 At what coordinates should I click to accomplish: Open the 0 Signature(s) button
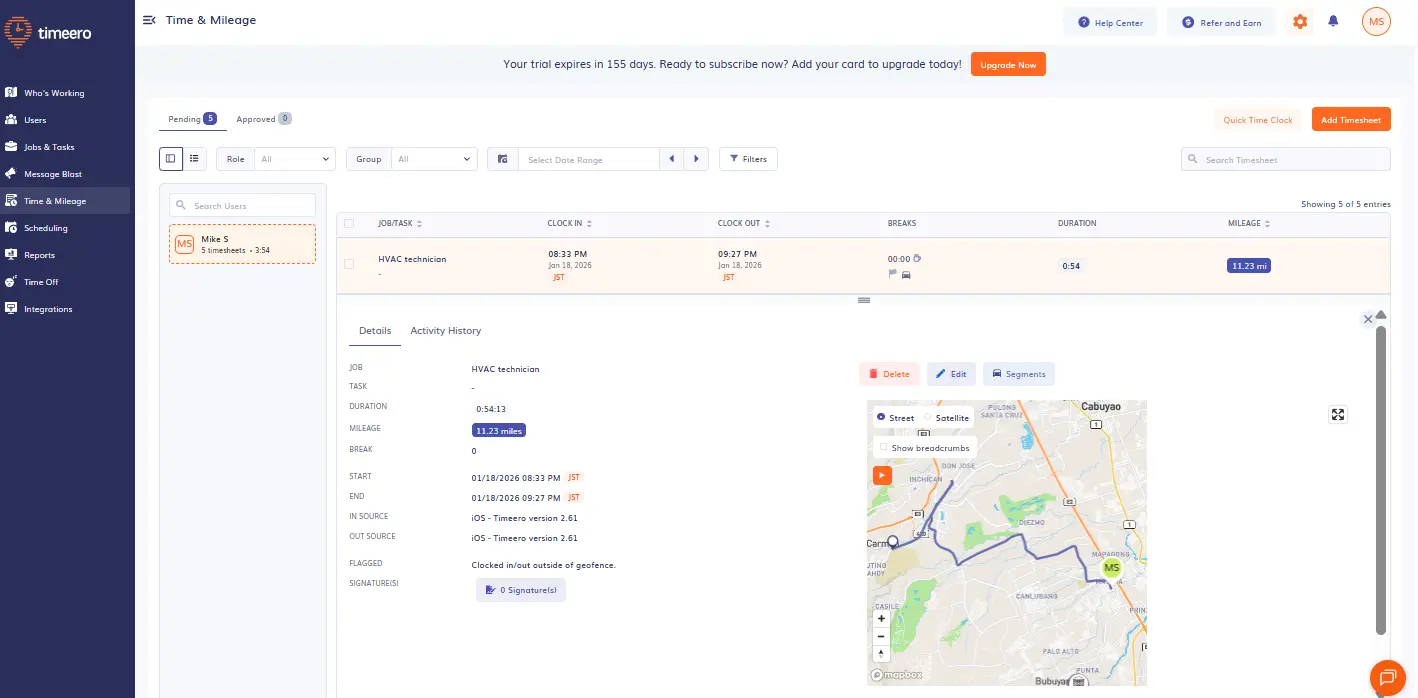point(521,591)
